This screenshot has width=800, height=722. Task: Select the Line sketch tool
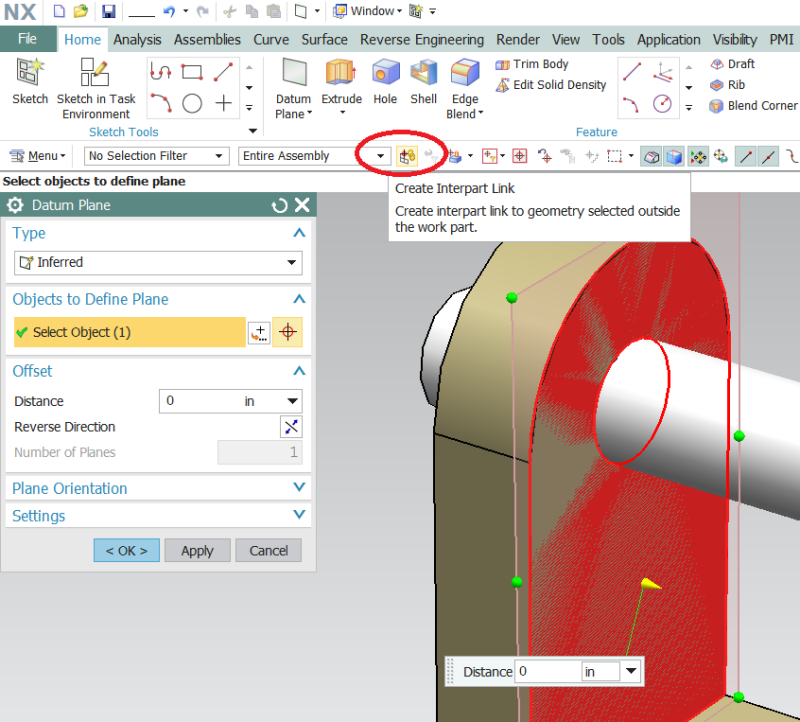[223, 72]
